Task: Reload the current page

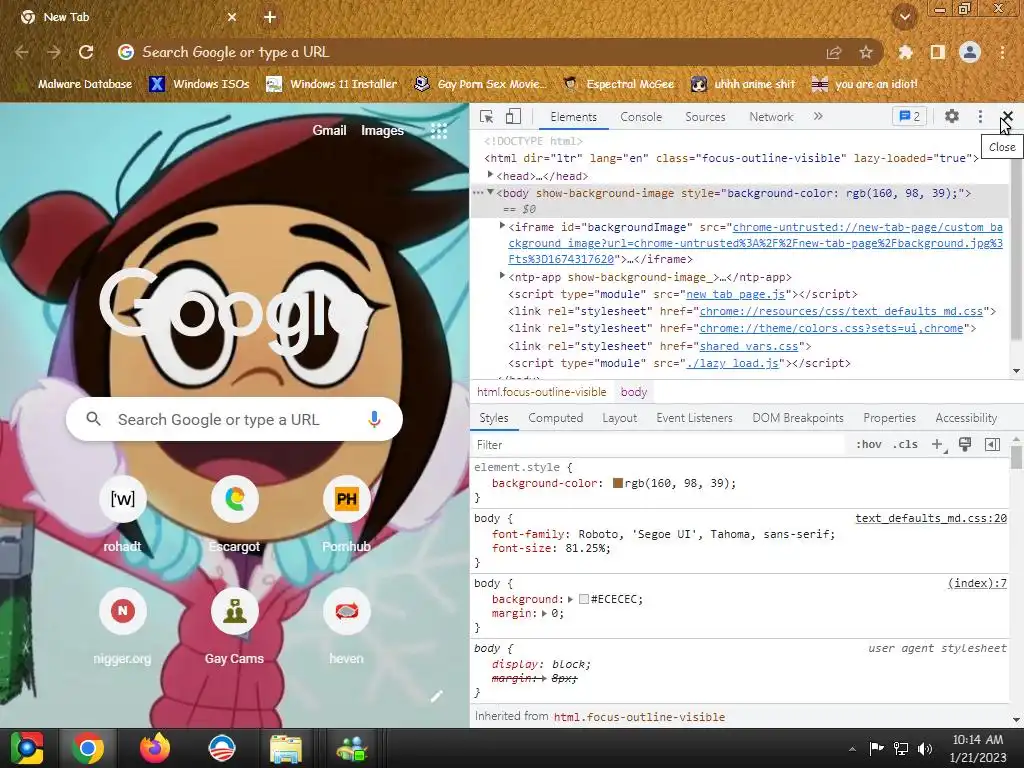Action: point(86,52)
